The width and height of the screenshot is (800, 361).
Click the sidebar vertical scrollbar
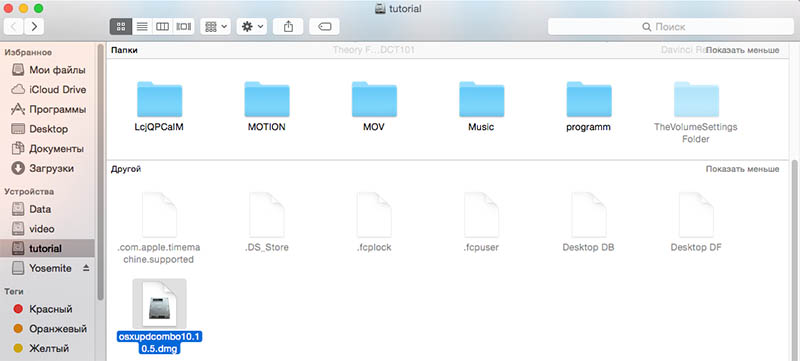click(x=101, y=173)
